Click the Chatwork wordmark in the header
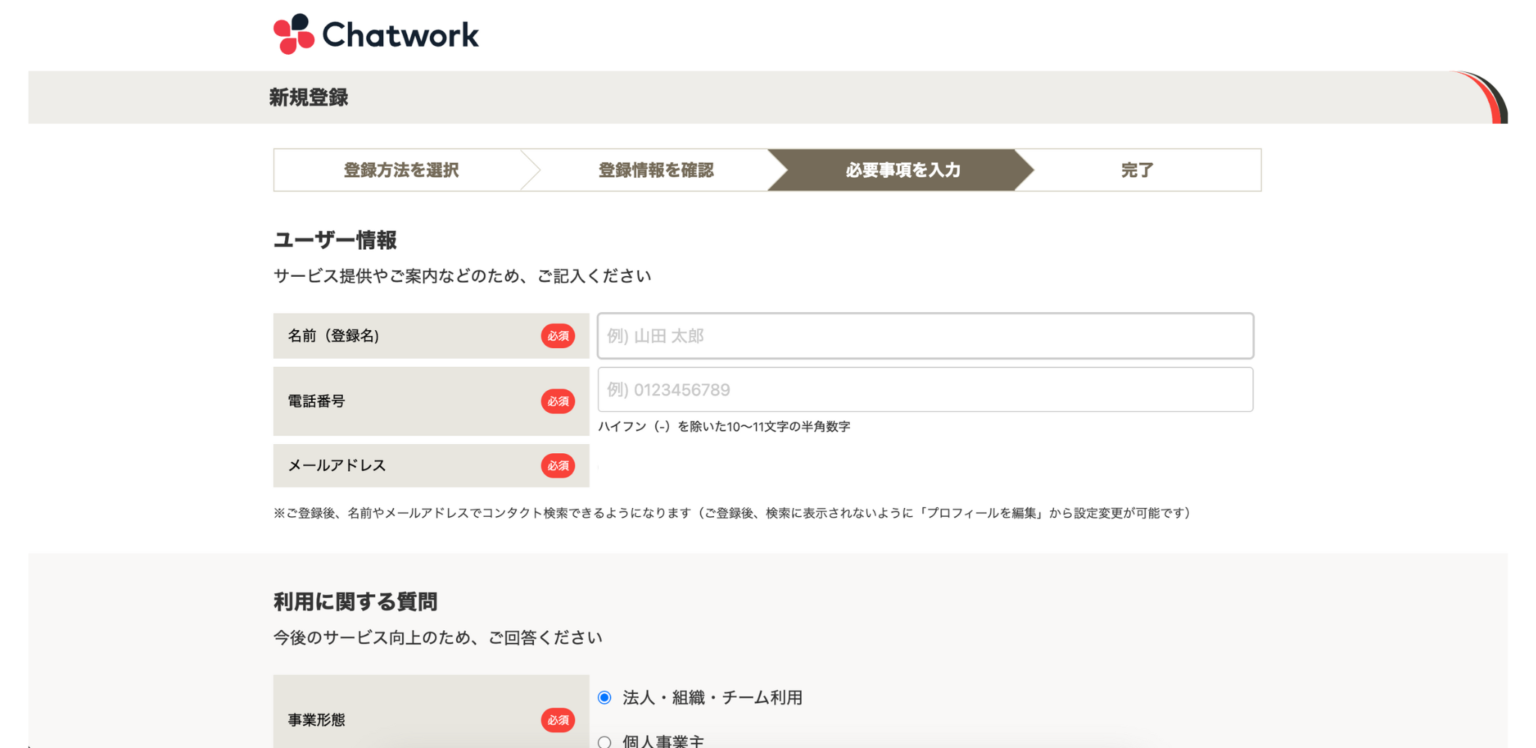This screenshot has height=748, width=1536. [x=399, y=33]
